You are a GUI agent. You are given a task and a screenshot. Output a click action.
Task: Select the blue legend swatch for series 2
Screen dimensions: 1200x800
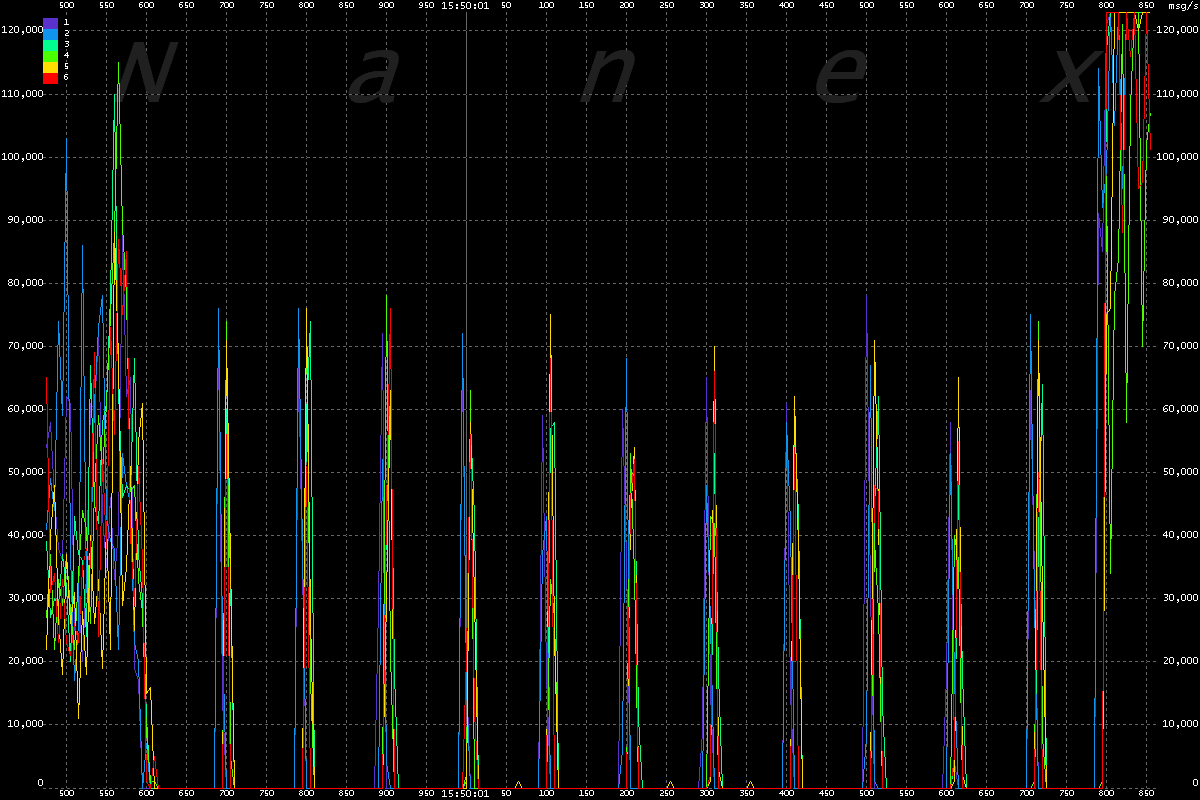point(50,33)
